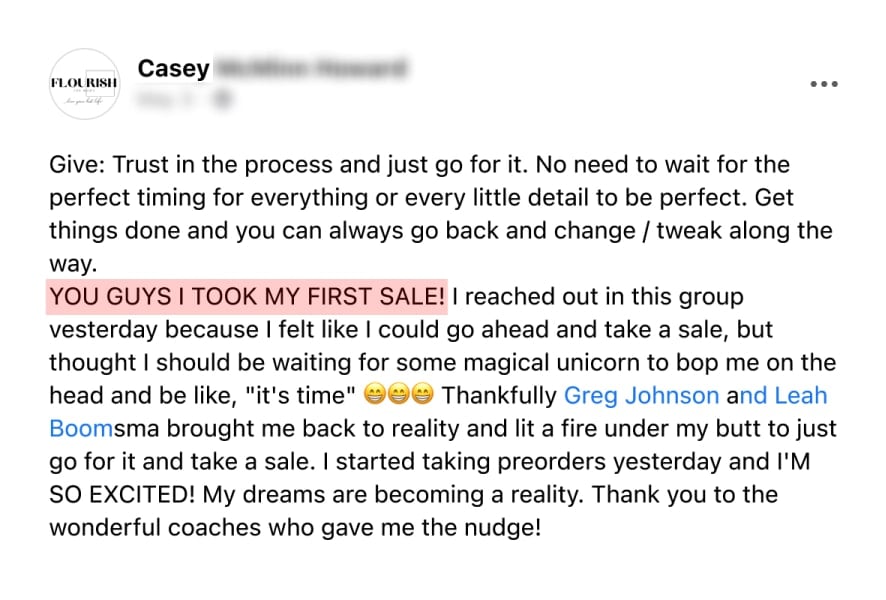The width and height of the screenshot is (886, 600).
Task: Click the Flourish profile picture
Action: coord(85,84)
